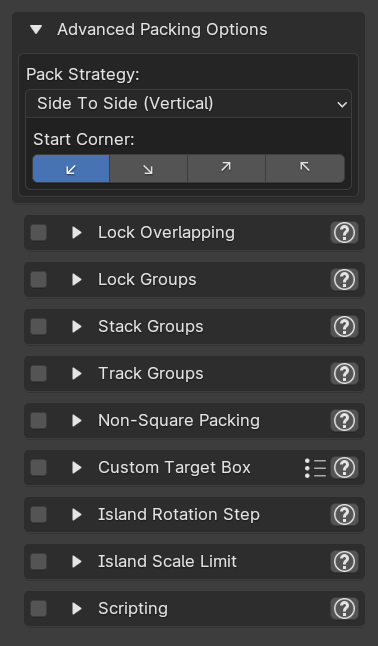Collapse the Advanced Packing Options panel
This screenshot has height=646, width=378.
(36, 30)
